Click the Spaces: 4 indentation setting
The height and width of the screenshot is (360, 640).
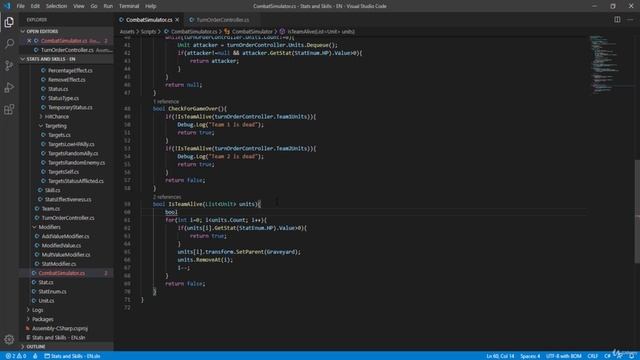click(x=530, y=356)
